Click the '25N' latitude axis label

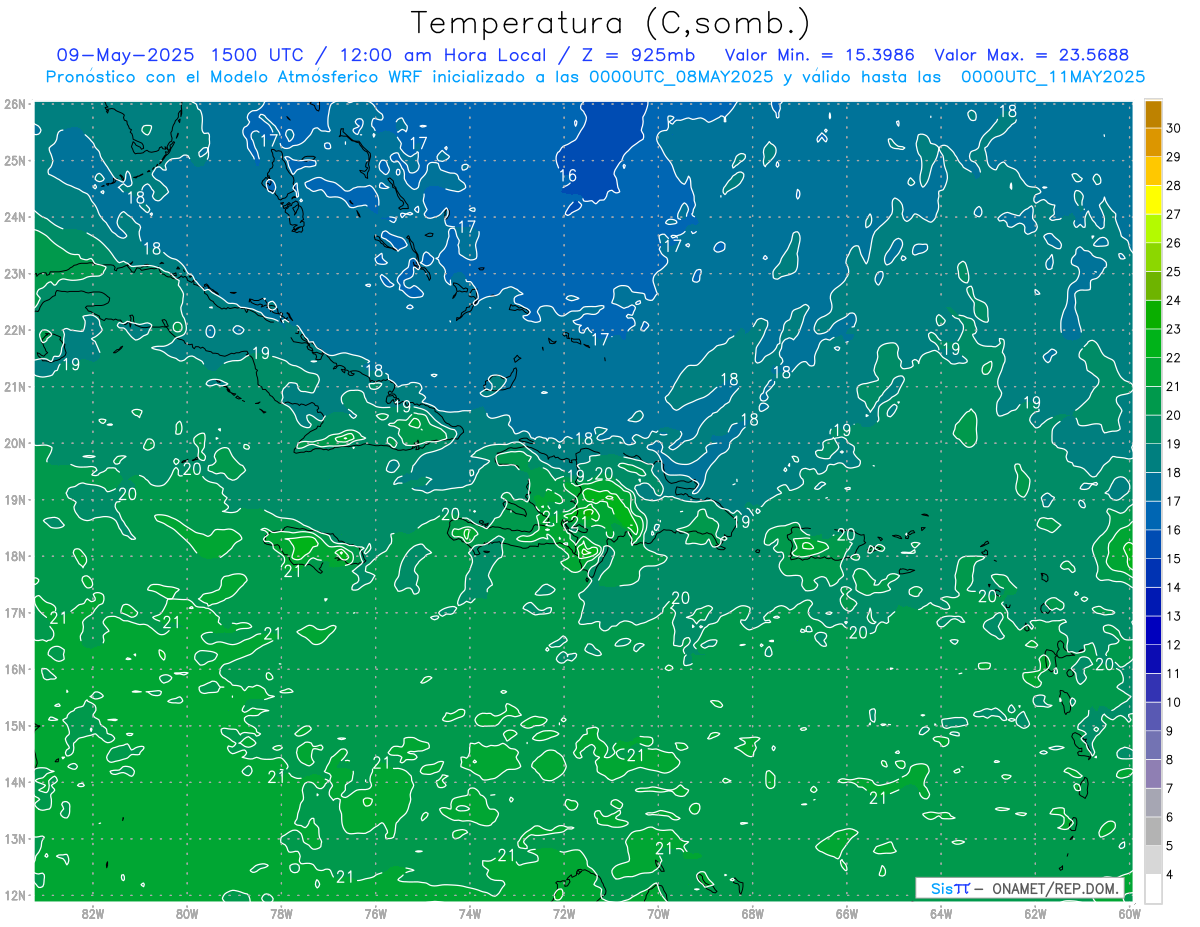click(15, 161)
